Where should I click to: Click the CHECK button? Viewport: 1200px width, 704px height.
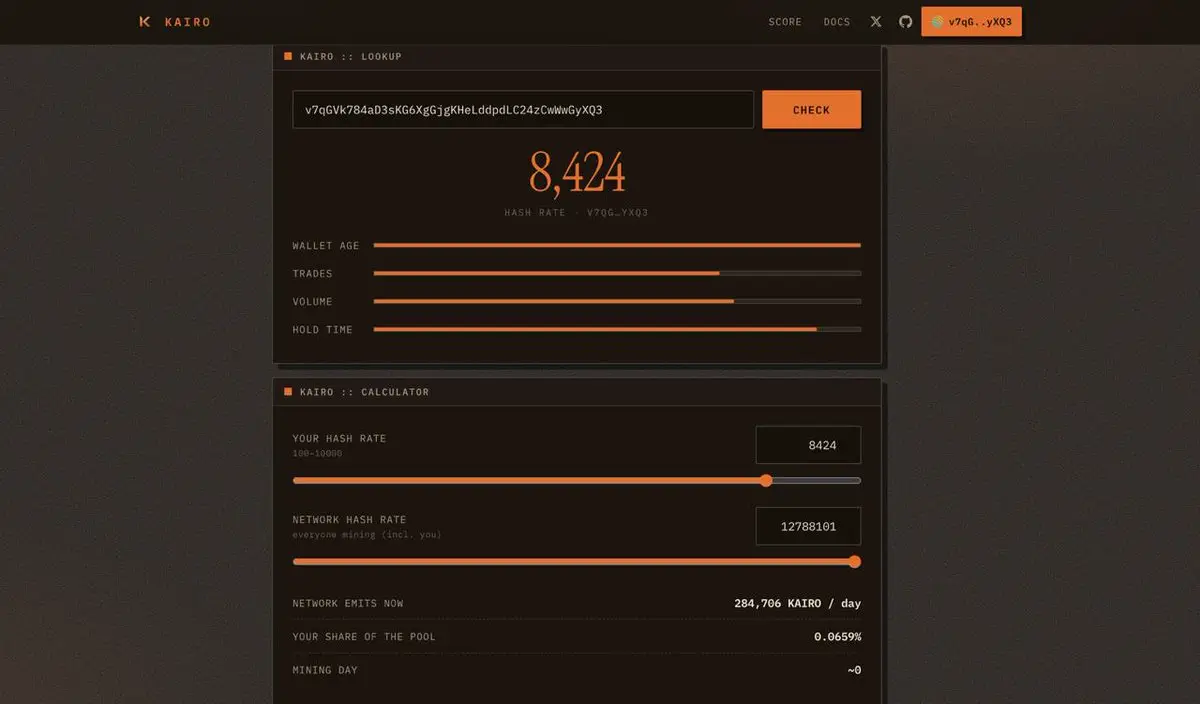pos(811,110)
